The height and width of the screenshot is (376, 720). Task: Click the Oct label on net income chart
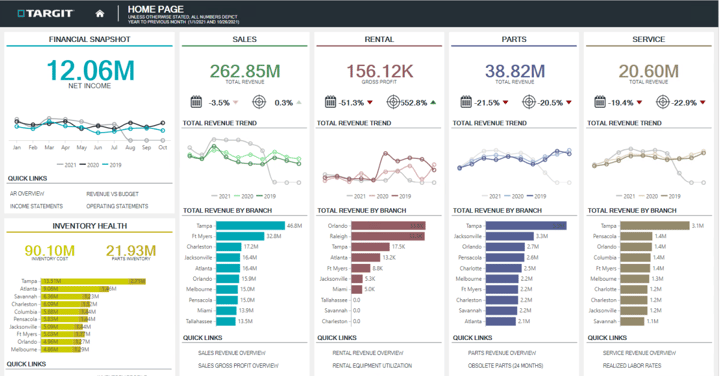tap(163, 147)
